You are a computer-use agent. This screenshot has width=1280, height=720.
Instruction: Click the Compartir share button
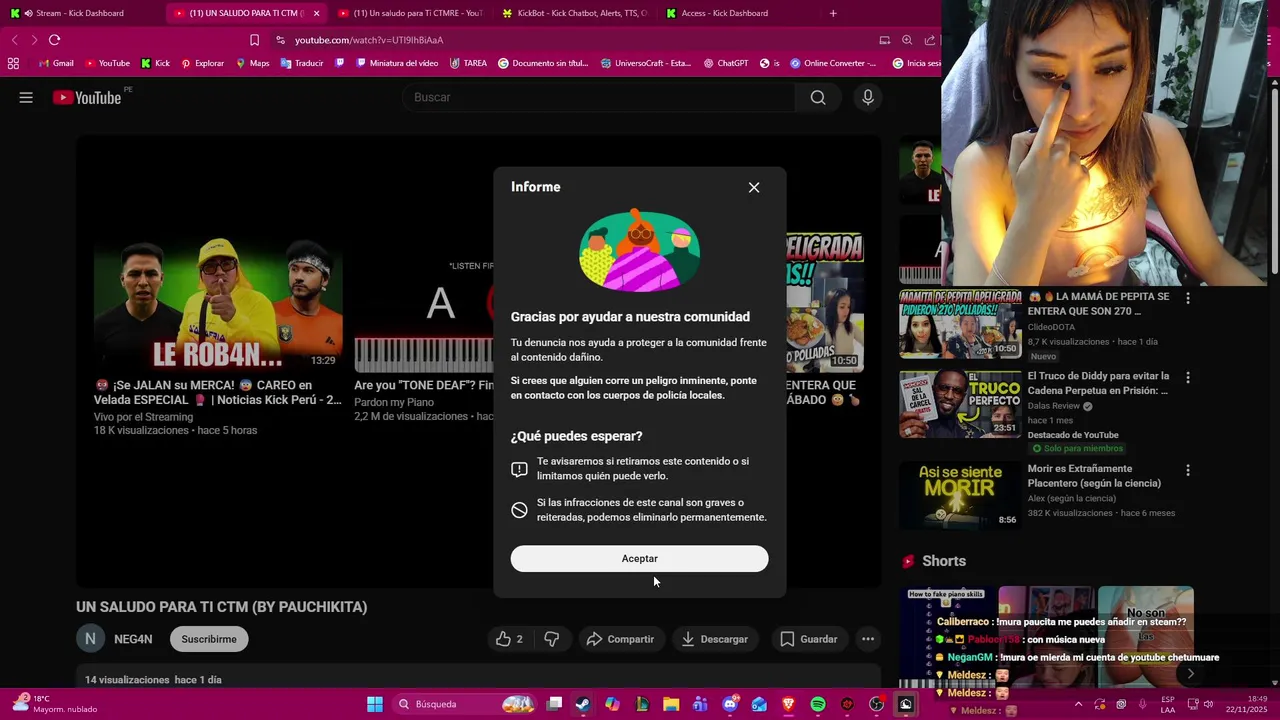pos(620,639)
